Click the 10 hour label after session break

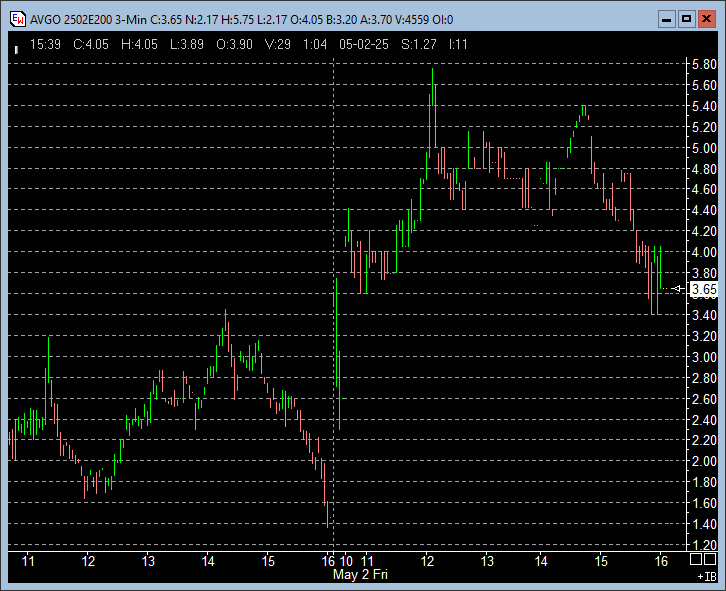pyautogui.click(x=347, y=561)
